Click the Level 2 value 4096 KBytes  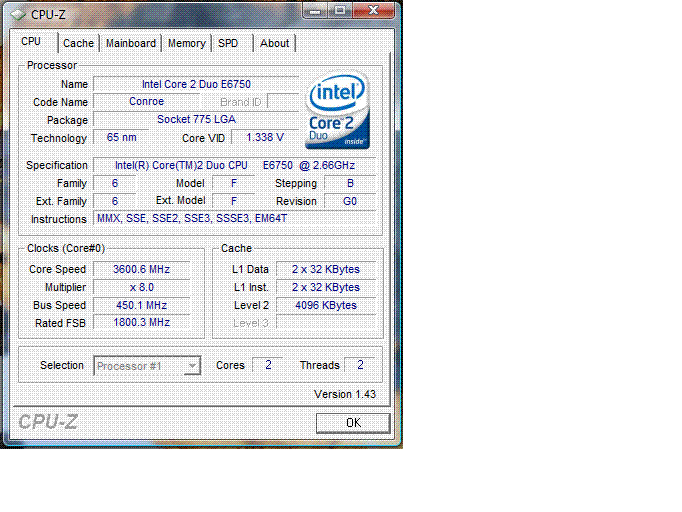(x=326, y=305)
